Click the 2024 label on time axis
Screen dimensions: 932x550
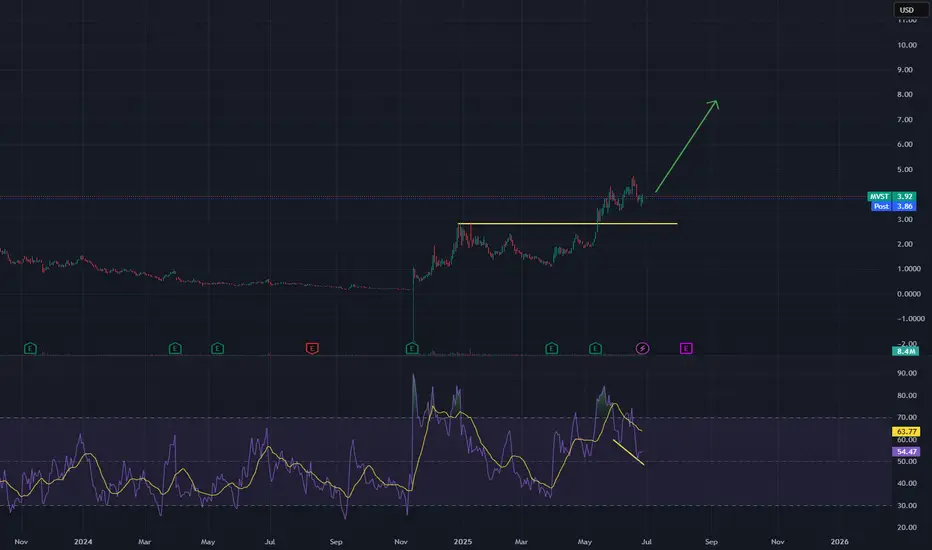[x=83, y=542]
